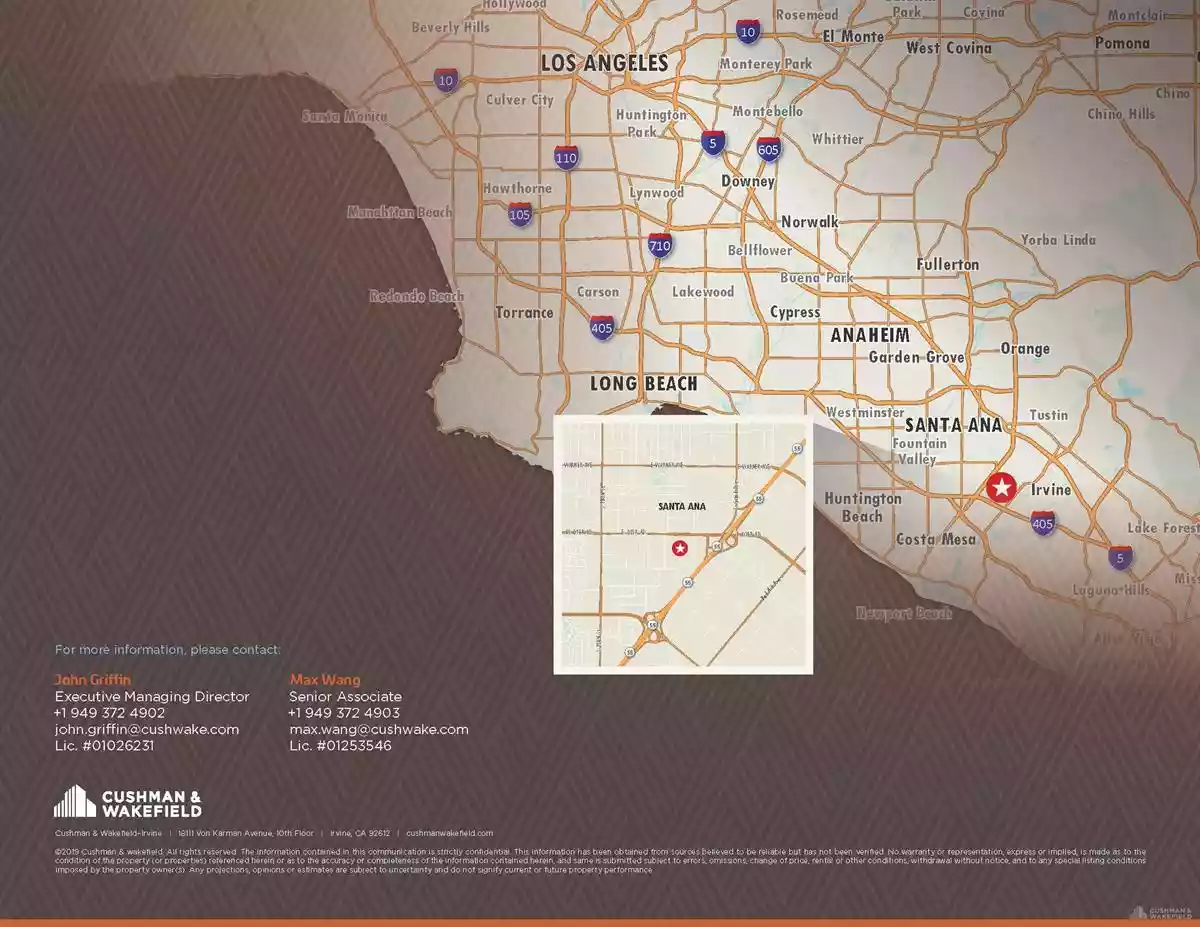Click the Interstate 110 highway shield
The width and height of the screenshot is (1200, 927).
pyautogui.click(x=566, y=157)
